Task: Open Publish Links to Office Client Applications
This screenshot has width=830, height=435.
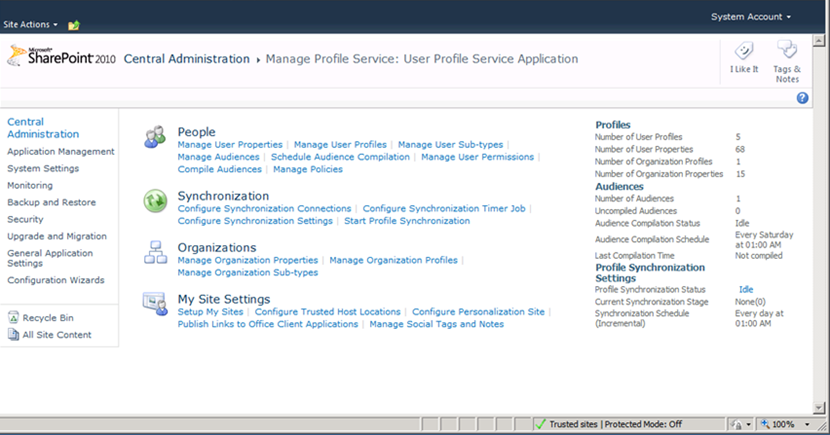Action: tap(268, 324)
